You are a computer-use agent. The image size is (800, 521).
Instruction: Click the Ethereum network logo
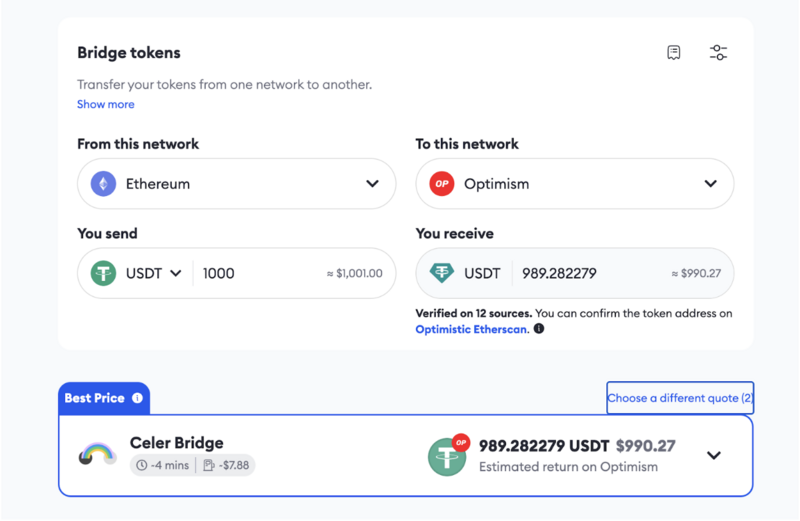[104, 184]
